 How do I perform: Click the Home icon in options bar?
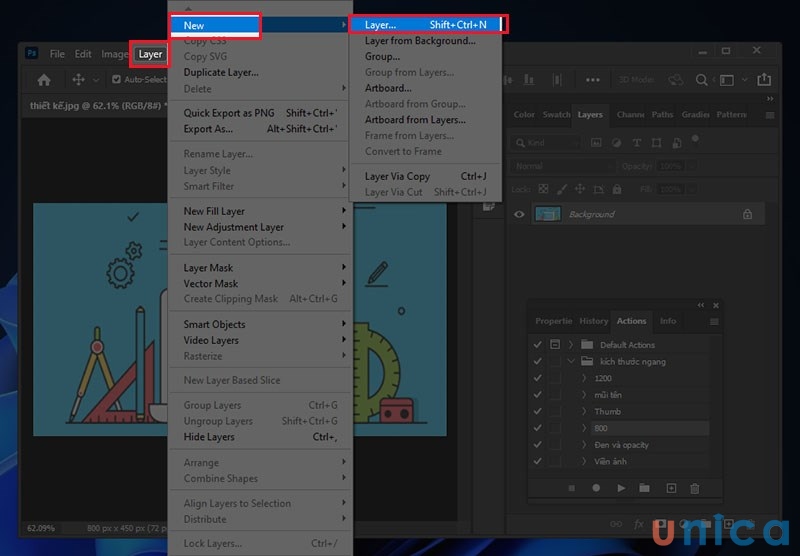(43, 80)
